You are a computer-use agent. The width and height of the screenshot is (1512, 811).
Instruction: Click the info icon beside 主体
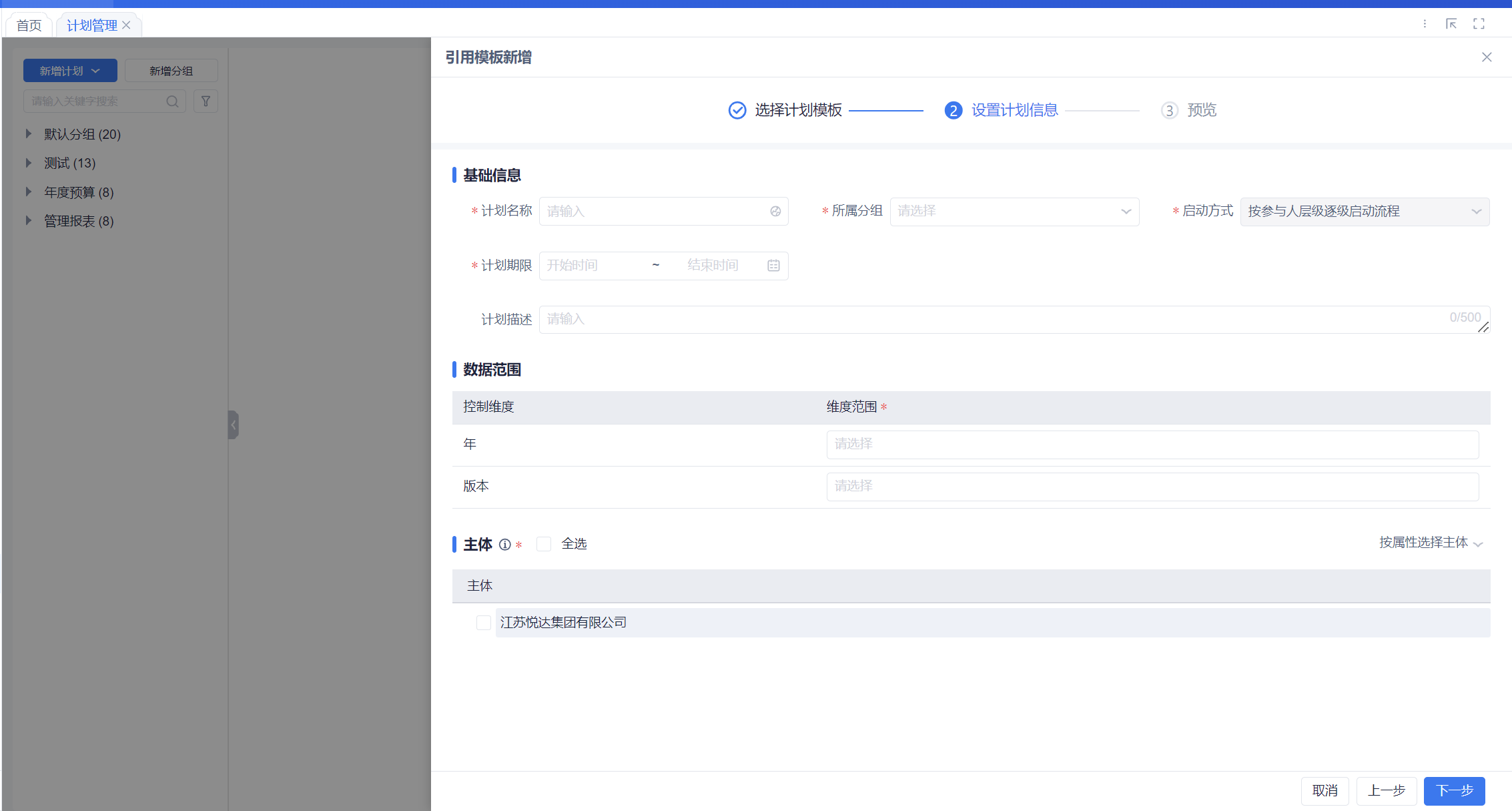click(505, 545)
